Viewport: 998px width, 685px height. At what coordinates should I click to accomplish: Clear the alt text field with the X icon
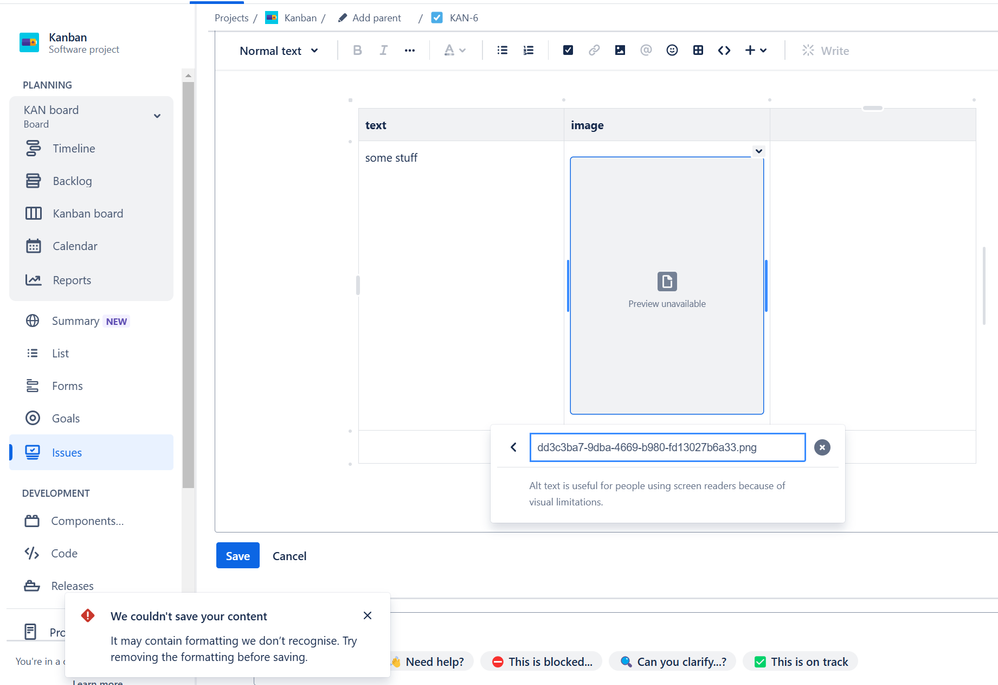[x=822, y=448]
